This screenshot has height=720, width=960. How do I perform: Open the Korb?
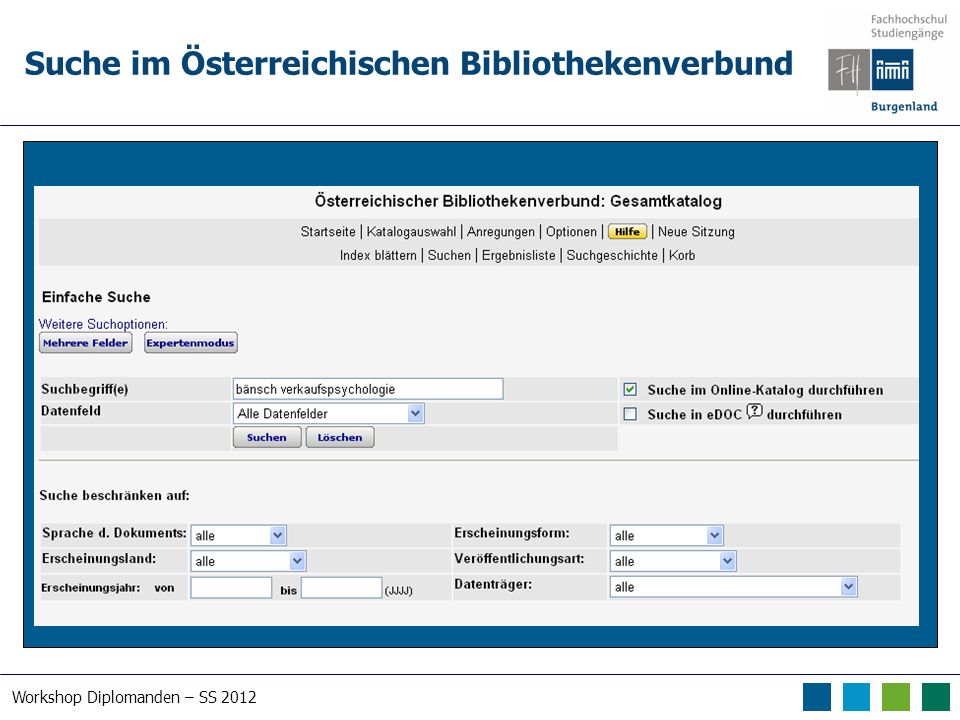point(681,255)
